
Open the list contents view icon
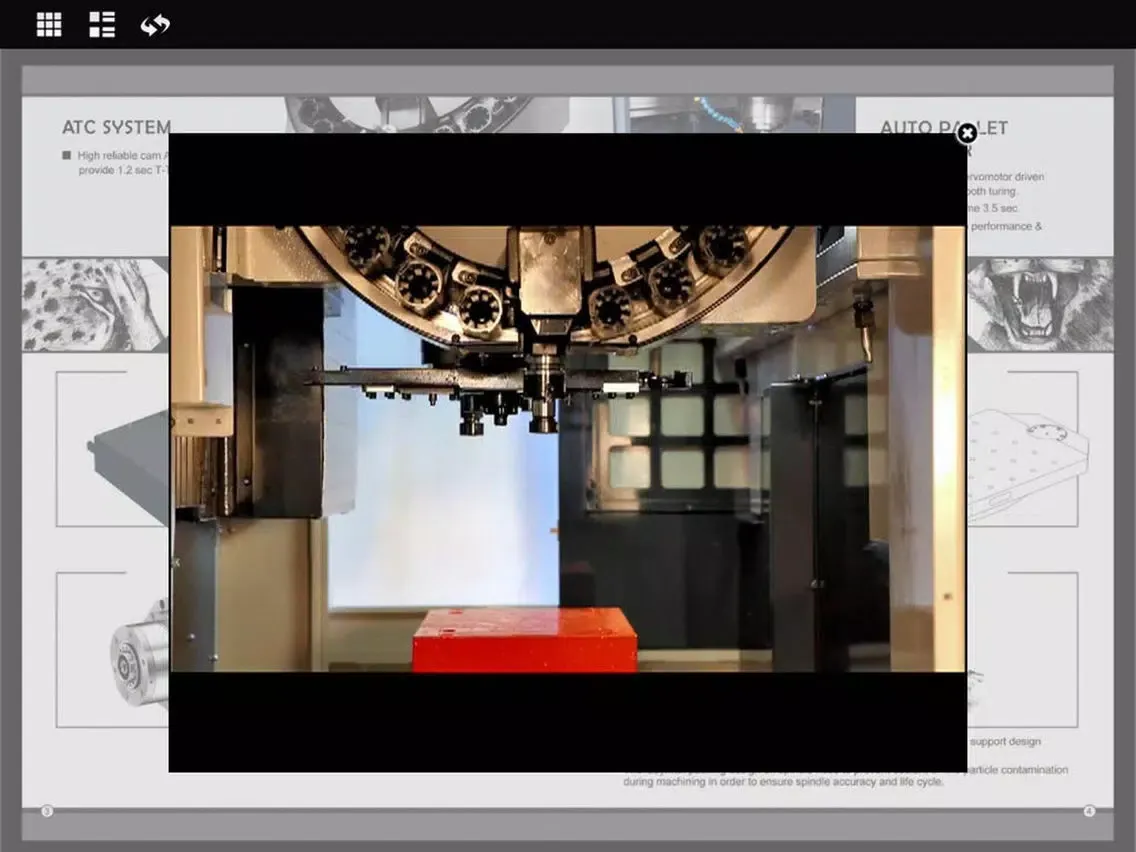[x=102, y=24]
